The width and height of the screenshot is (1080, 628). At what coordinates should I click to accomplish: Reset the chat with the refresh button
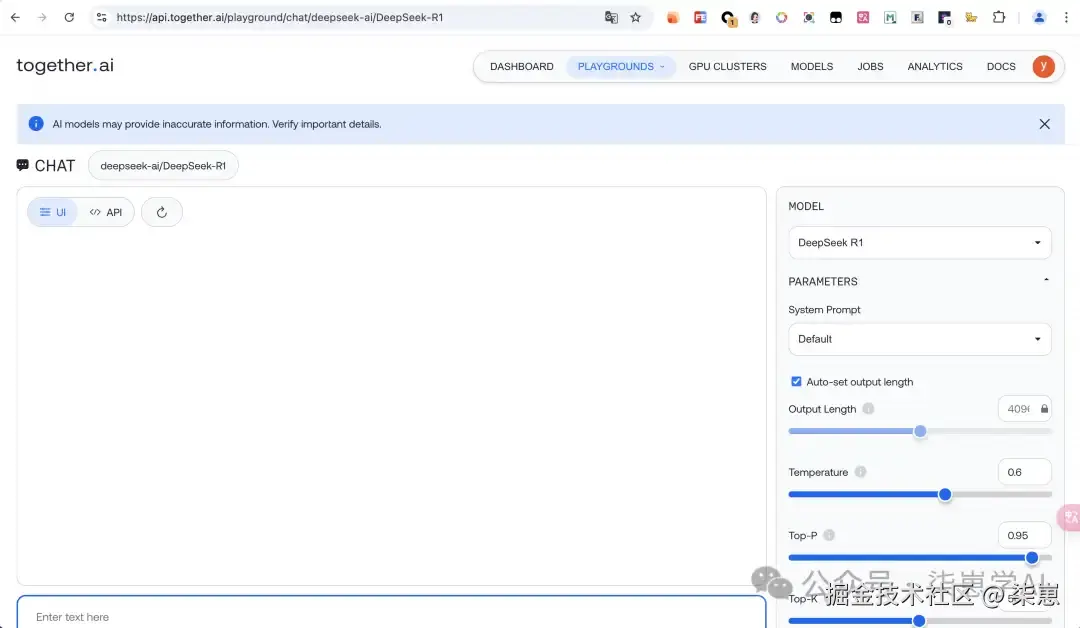[x=162, y=212]
